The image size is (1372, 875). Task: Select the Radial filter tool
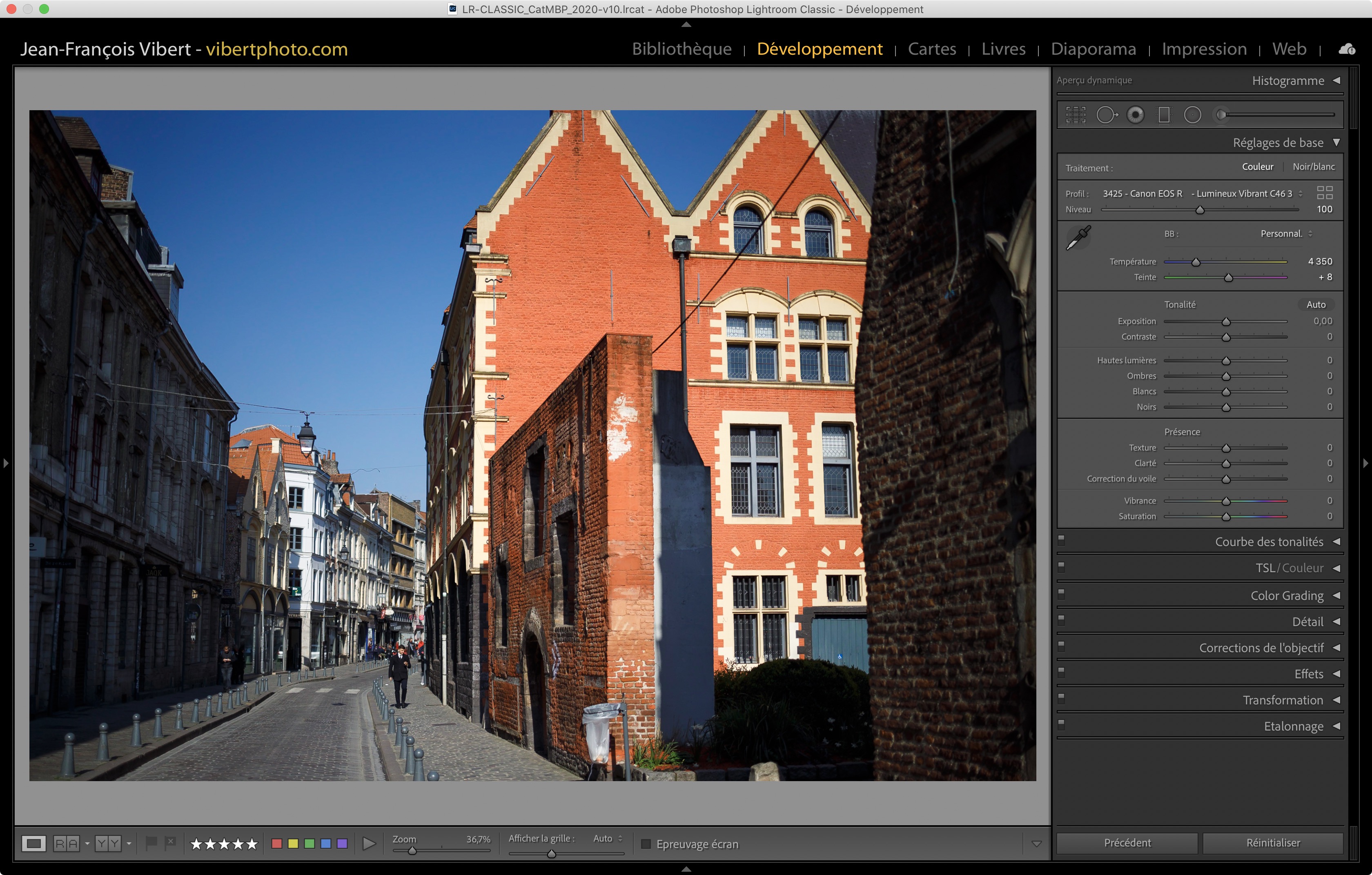[x=1192, y=115]
